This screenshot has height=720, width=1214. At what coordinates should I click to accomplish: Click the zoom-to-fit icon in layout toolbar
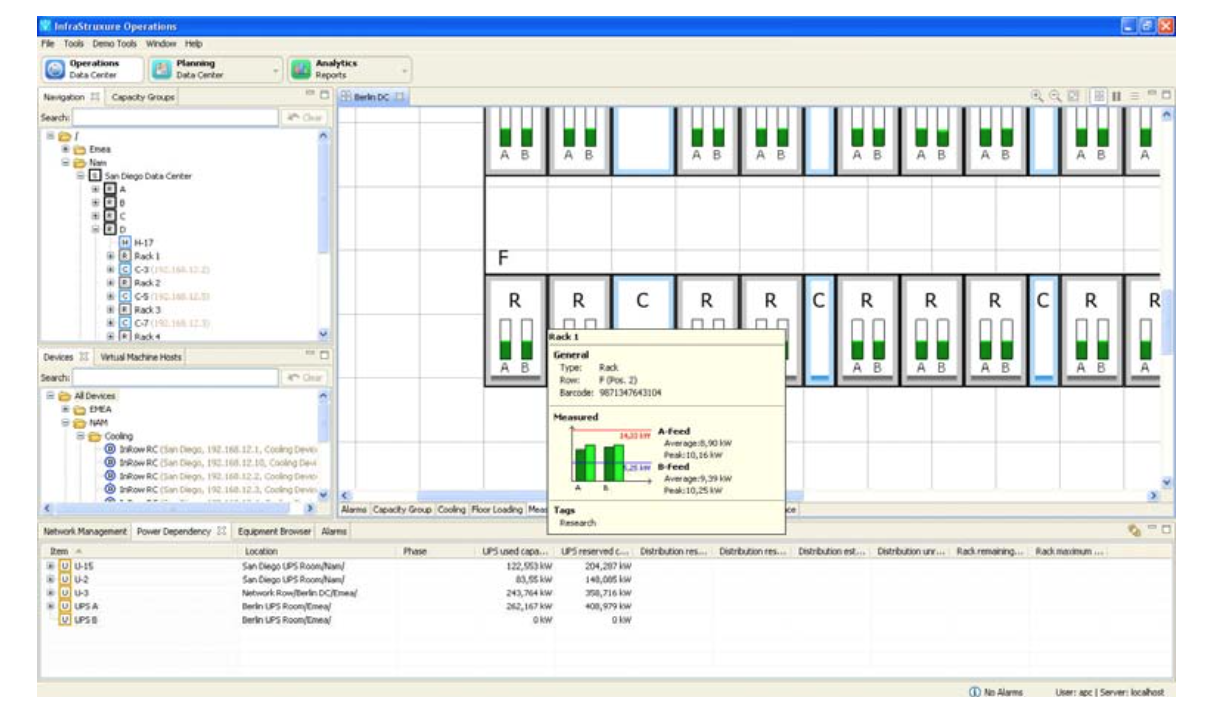1071,96
